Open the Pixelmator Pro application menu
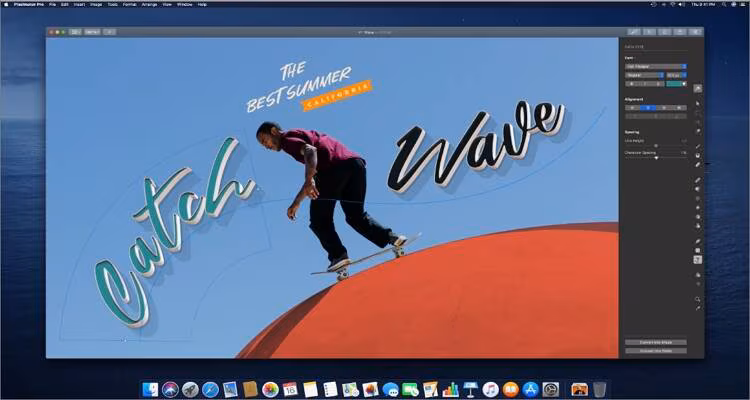The width and height of the screenshot is (750, 400). point(29,4)
